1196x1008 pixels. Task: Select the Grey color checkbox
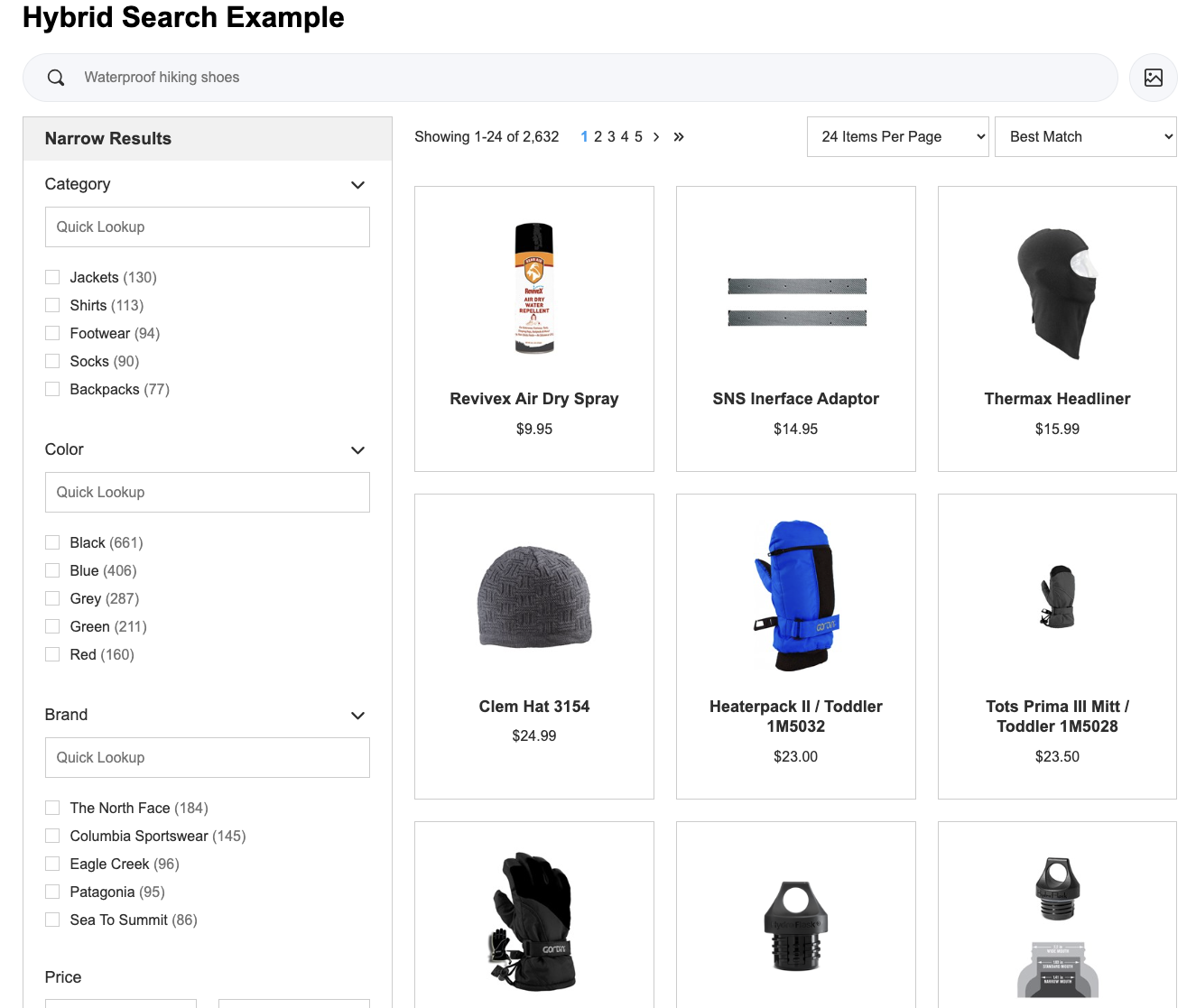click(52, 598)
